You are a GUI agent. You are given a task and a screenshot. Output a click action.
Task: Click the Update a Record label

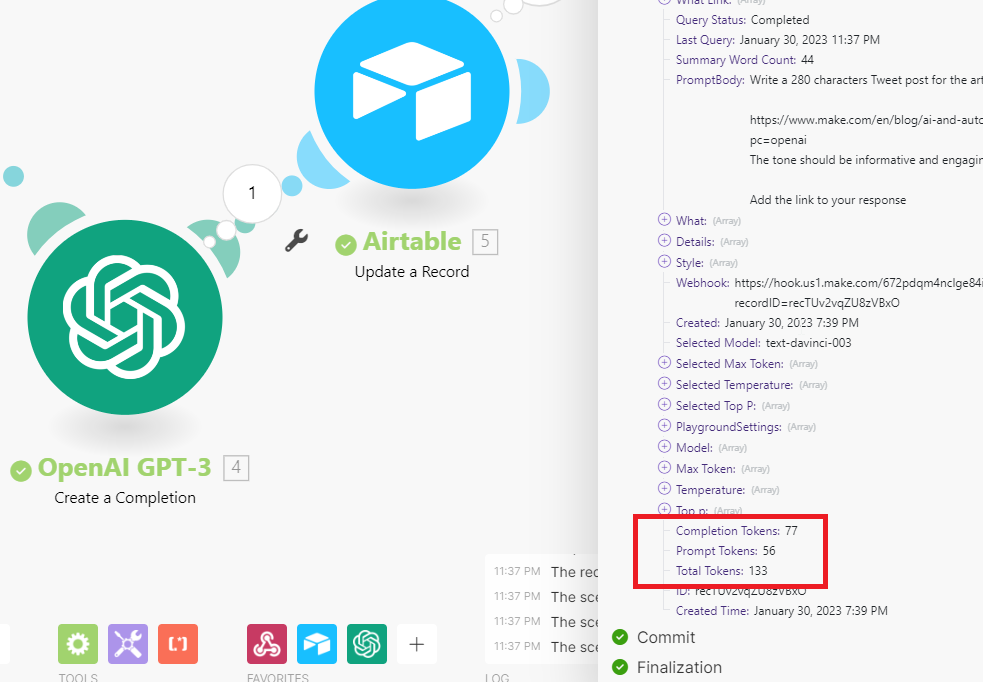coord(412,271)
